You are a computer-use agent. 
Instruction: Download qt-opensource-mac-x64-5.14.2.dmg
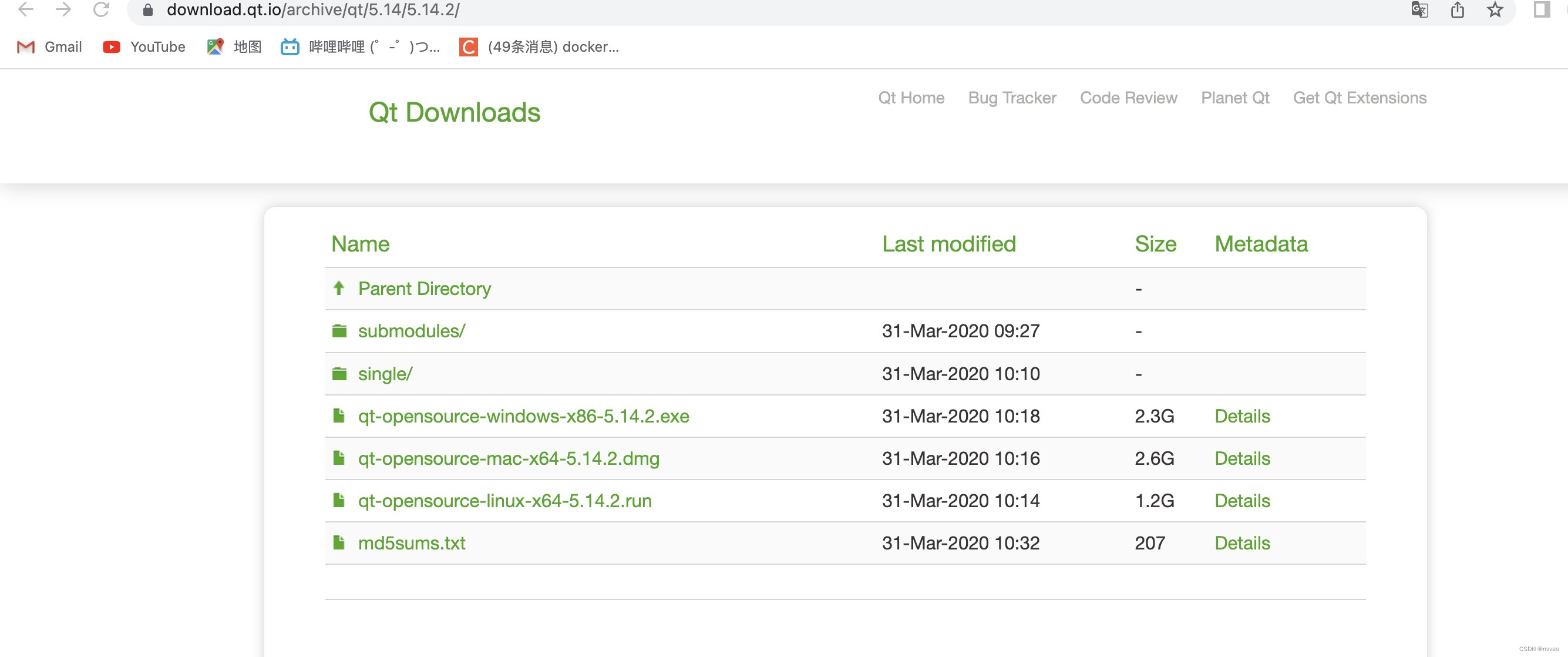(508, 458)
